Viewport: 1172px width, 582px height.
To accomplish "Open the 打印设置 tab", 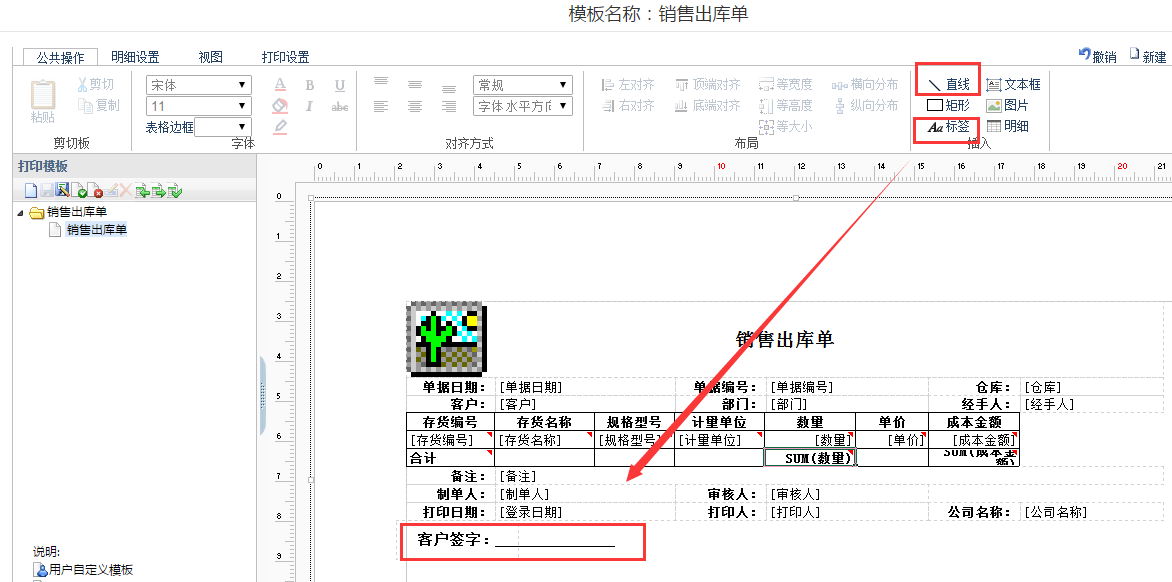I will [285, 57].
